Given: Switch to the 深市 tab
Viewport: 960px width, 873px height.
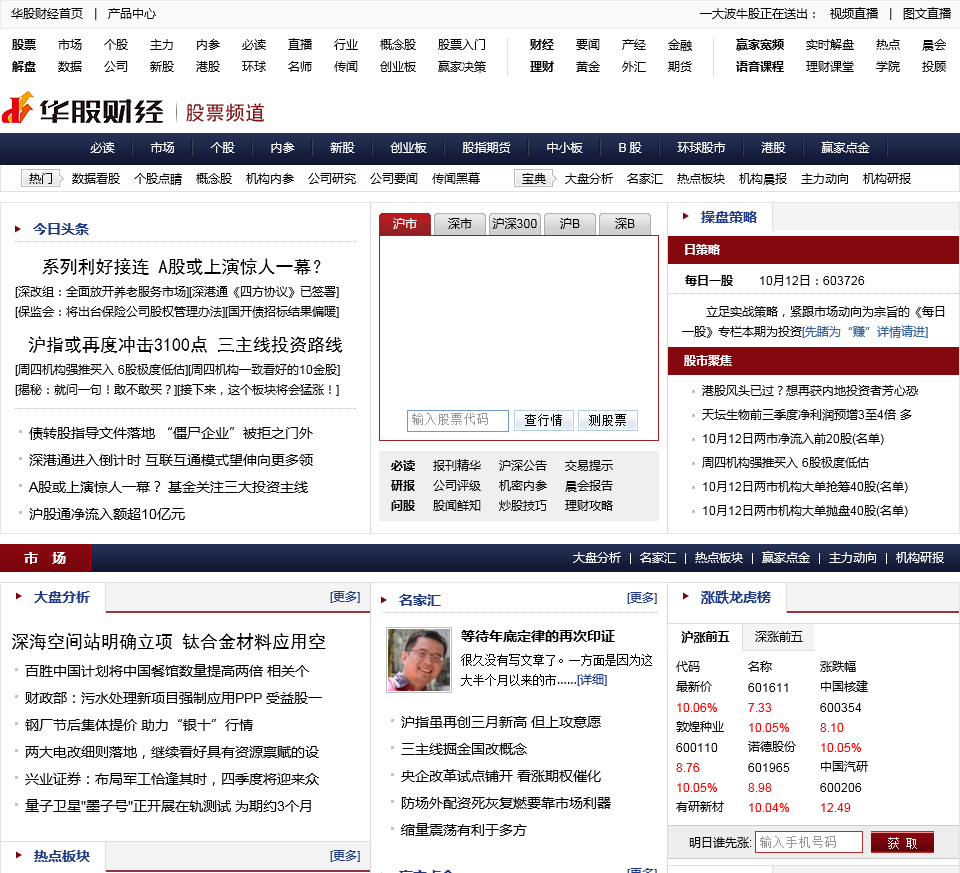Looking at the screenshot, I should click(x=460, y=224).
